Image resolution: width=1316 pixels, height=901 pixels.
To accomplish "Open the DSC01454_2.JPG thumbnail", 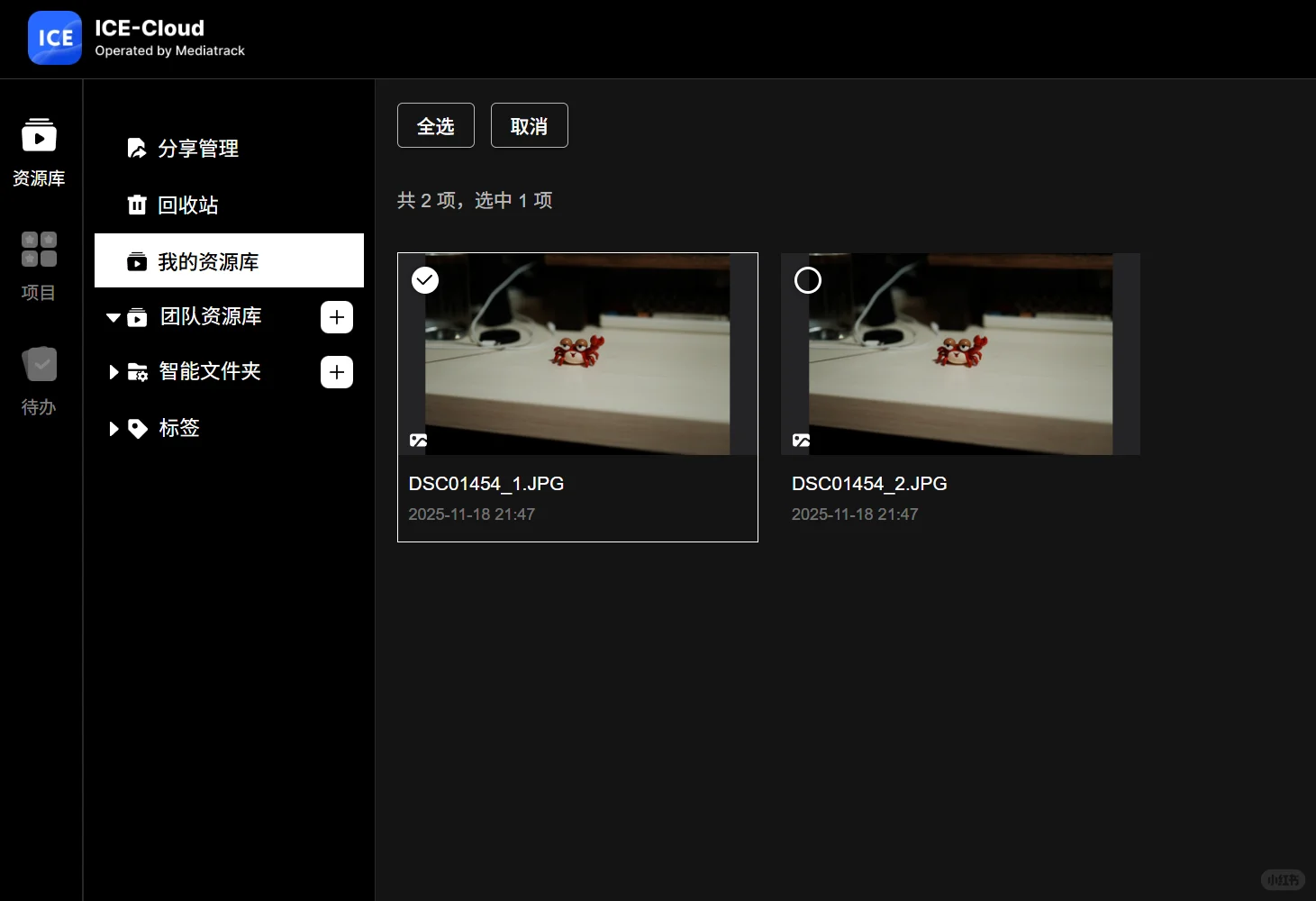I will point(960,354).
